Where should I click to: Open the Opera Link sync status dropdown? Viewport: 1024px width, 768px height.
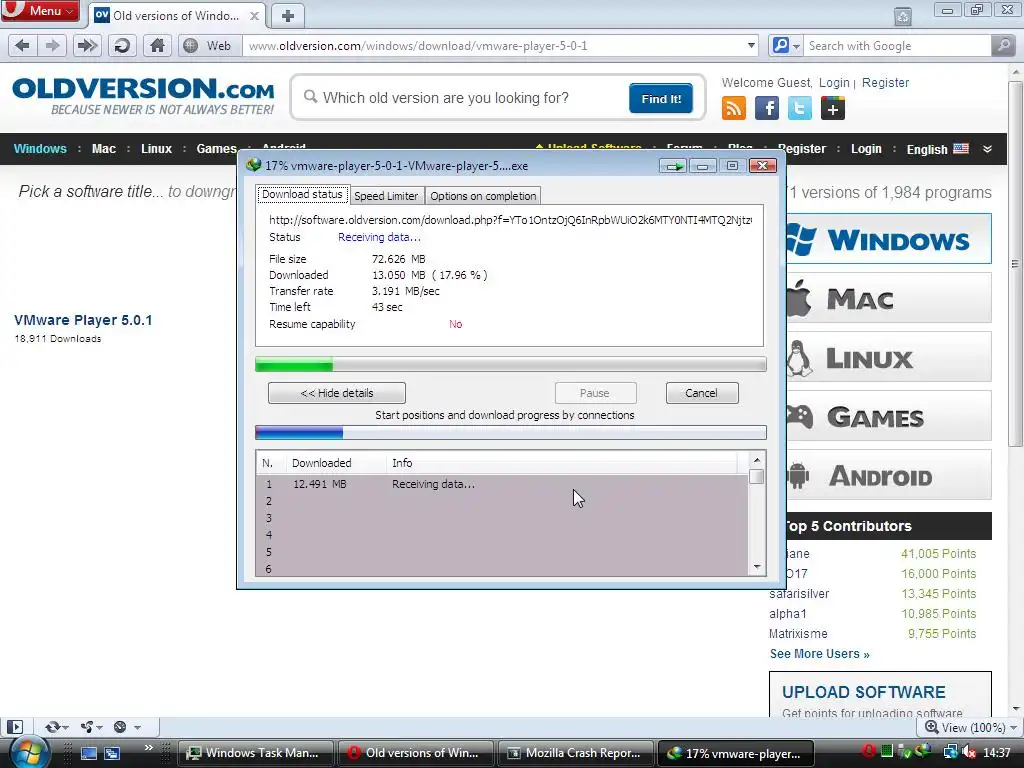click(56, 727)
